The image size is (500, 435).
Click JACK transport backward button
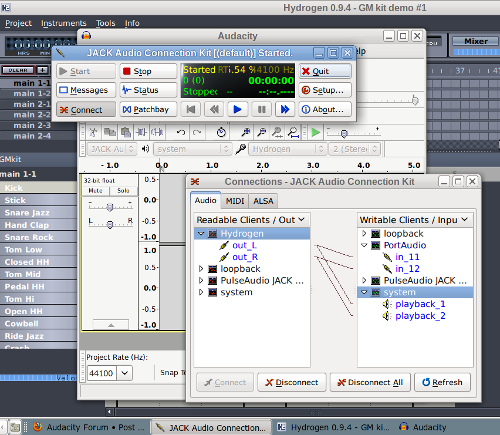tap(214, 109)
